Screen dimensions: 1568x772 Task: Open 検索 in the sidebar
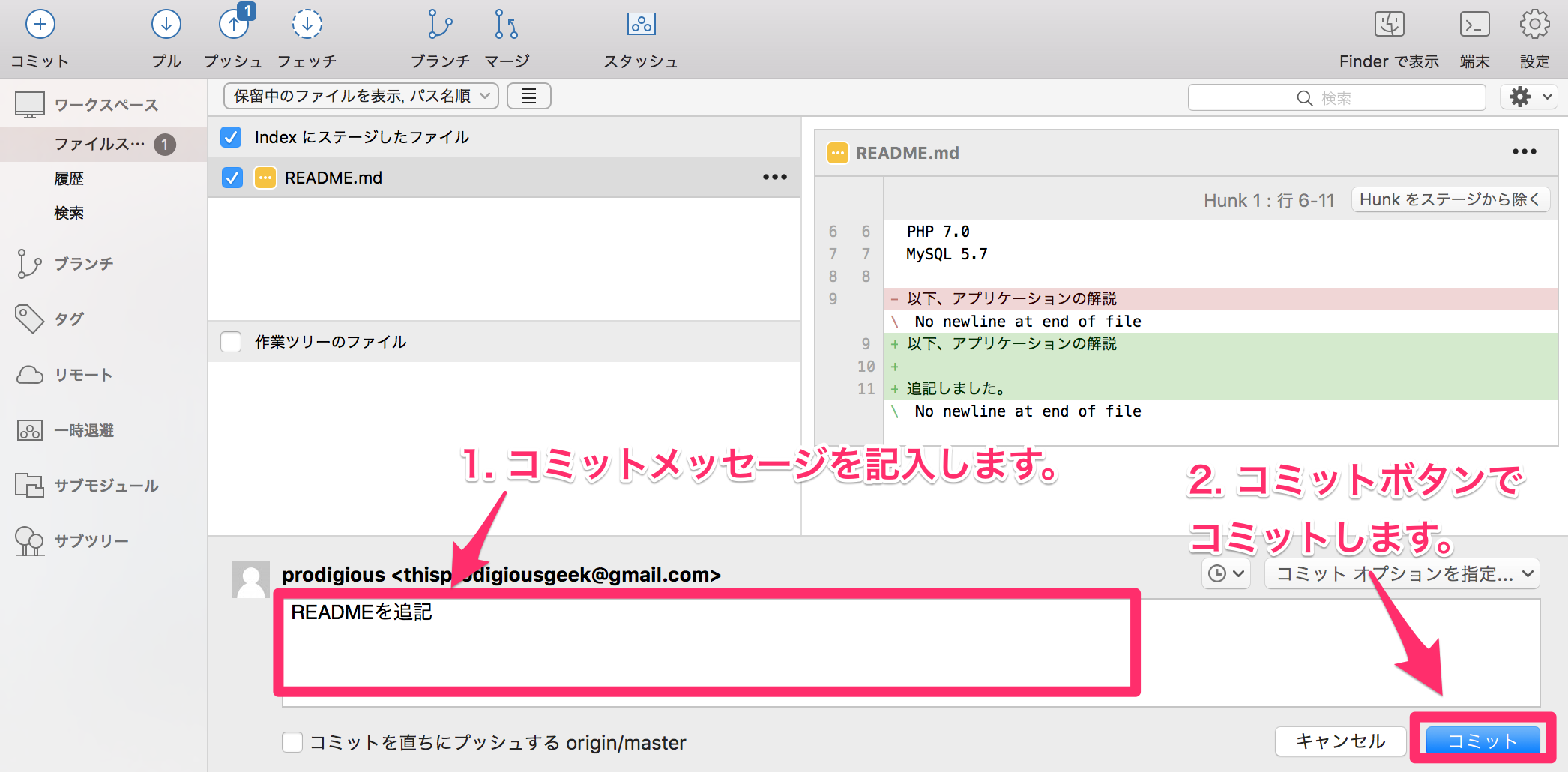(x=69, y=213)
